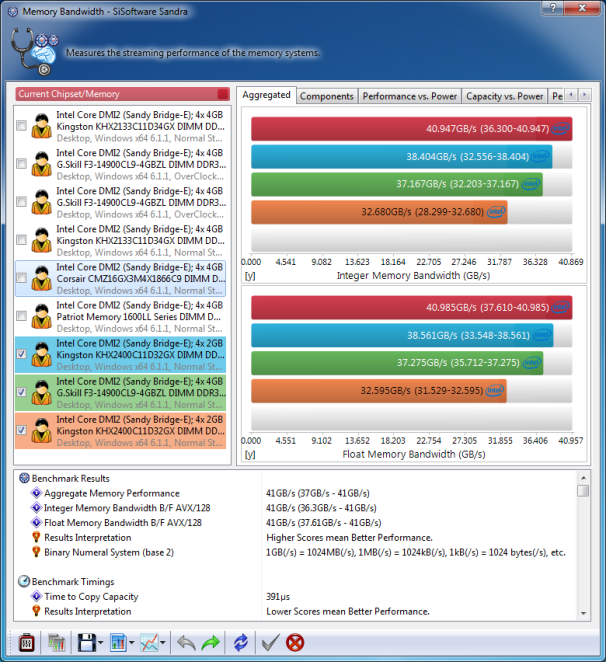
Task: Click the 391µs value
Action: [278, 596]
